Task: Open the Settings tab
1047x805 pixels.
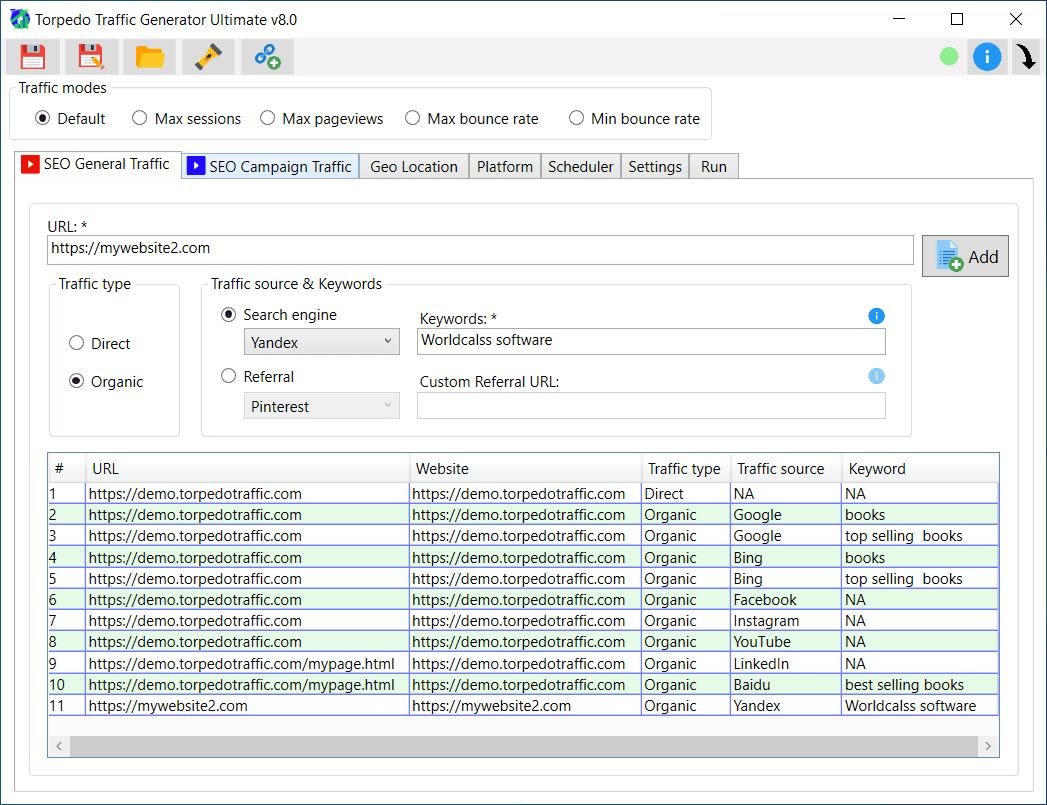Action: 654,166
